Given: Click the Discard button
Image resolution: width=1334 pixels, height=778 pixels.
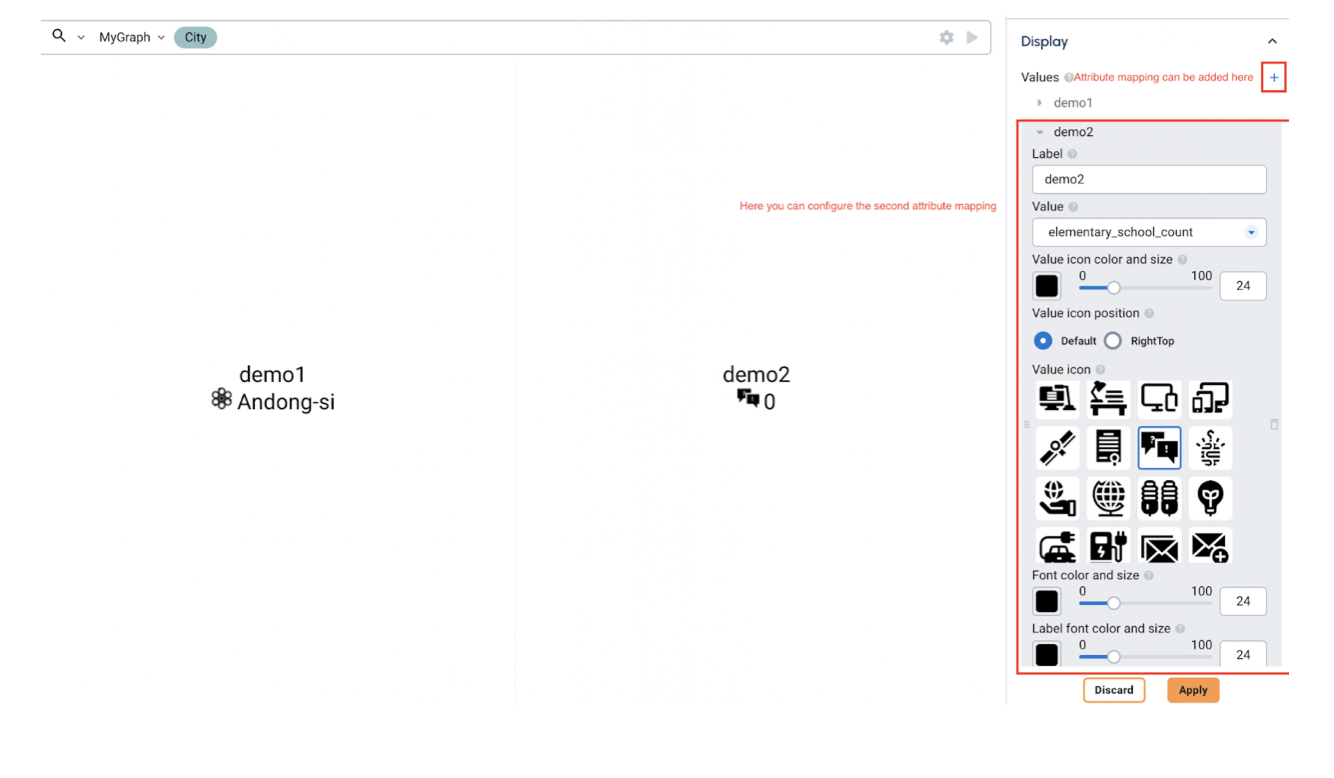Looking at the screenshot, I should (1113, 689).
